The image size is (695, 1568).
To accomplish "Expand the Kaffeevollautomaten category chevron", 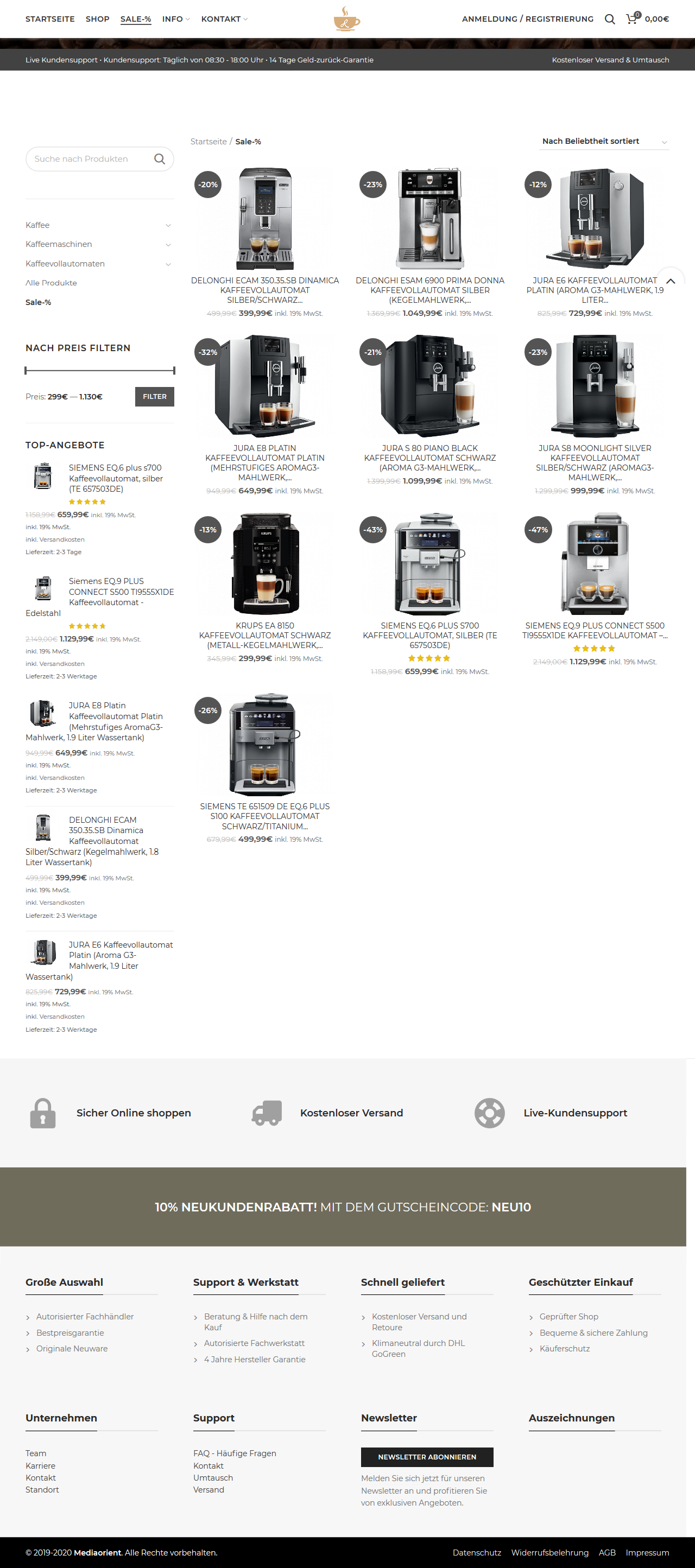I will pyautogui.click(x=168, y=264).
